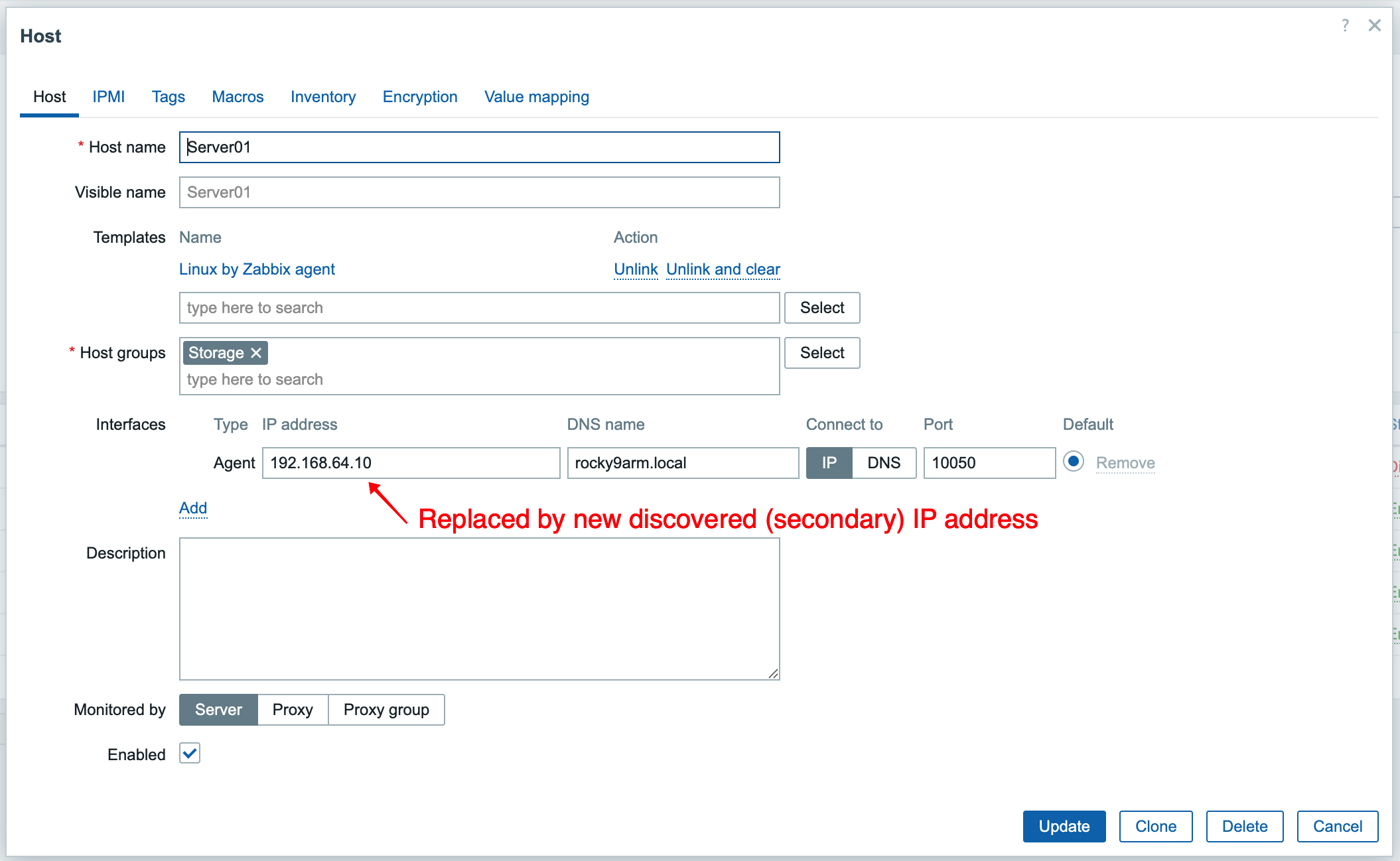1400x861 pixels.
Task: Choose Proxy group monitoring option
Action: coord(386,710)
